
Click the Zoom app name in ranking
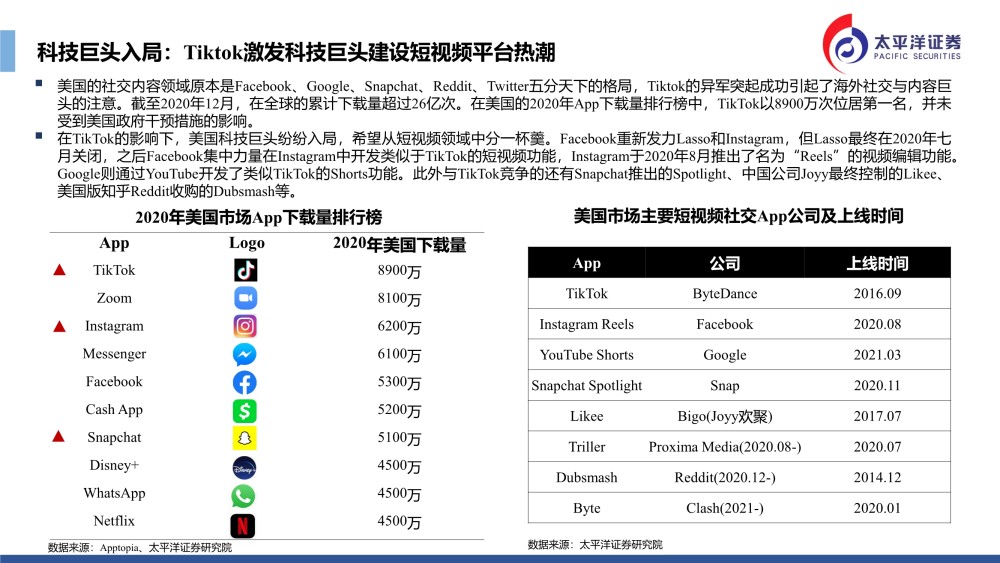pyautogui.click(x=114, y=298)
